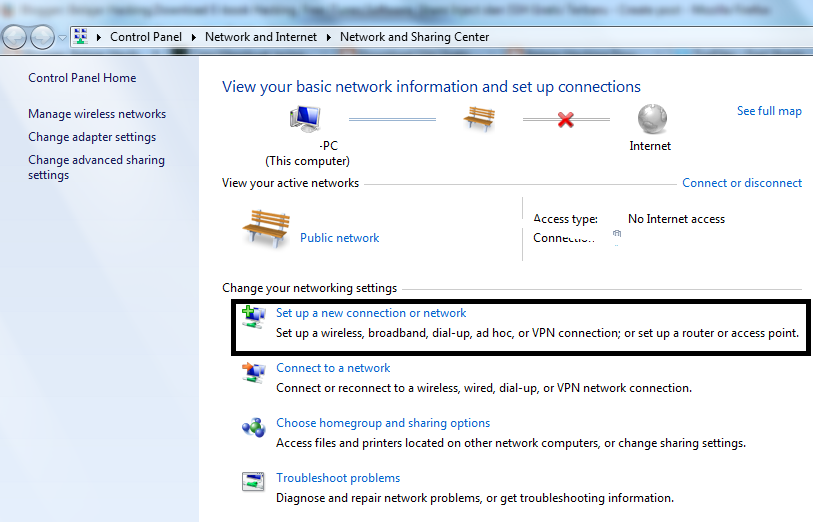Open Control Panel Home

[x=82, y=78]
